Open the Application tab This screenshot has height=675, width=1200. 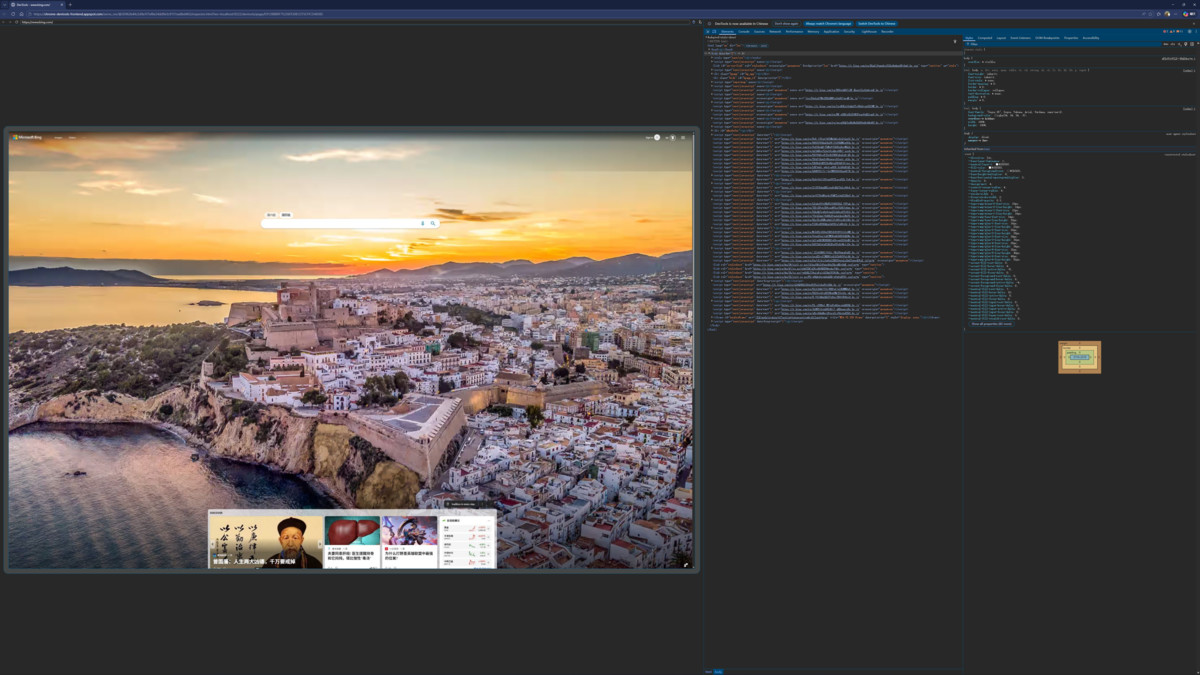831,31
